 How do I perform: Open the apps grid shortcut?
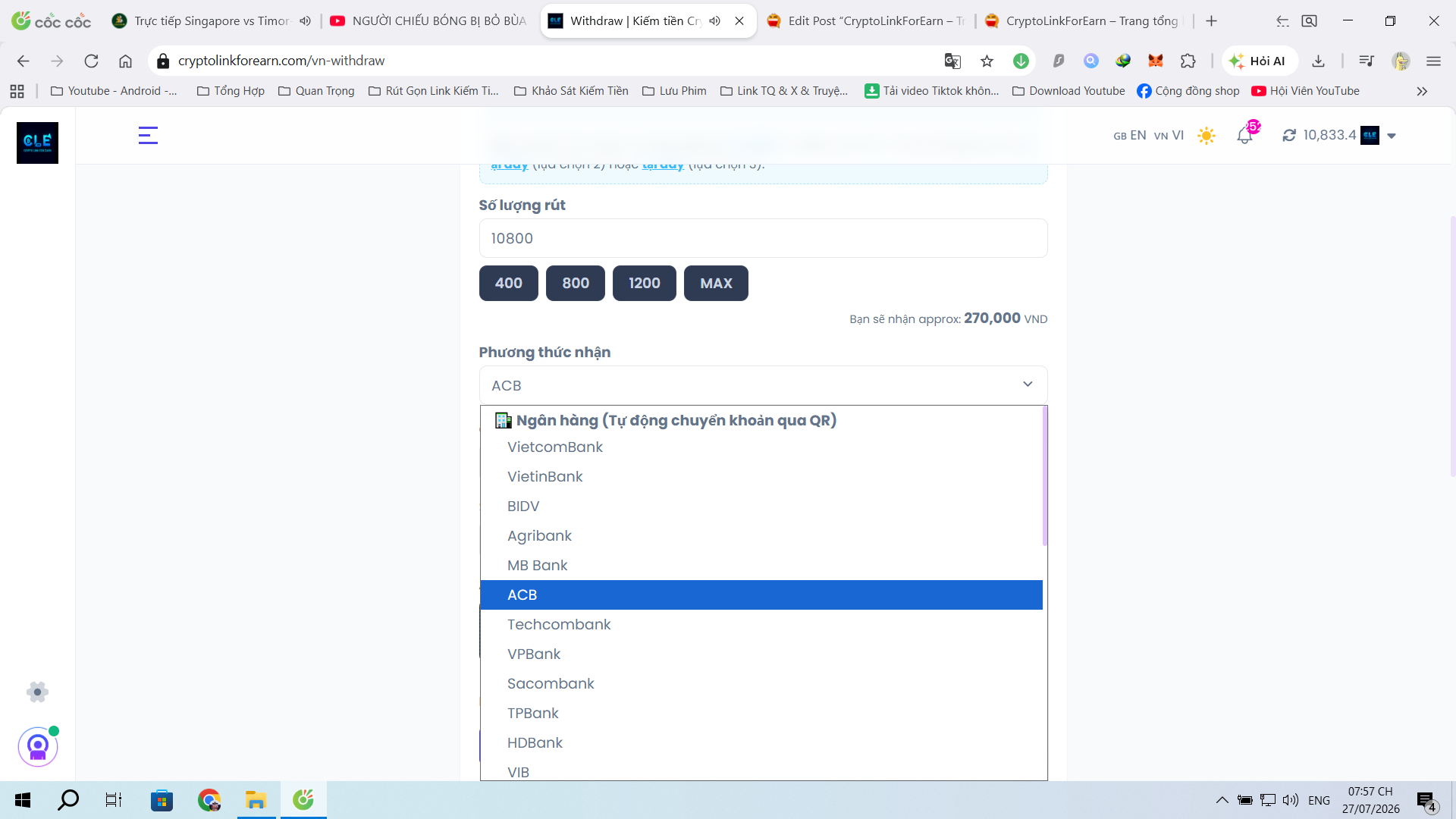[x=17, y=91]
